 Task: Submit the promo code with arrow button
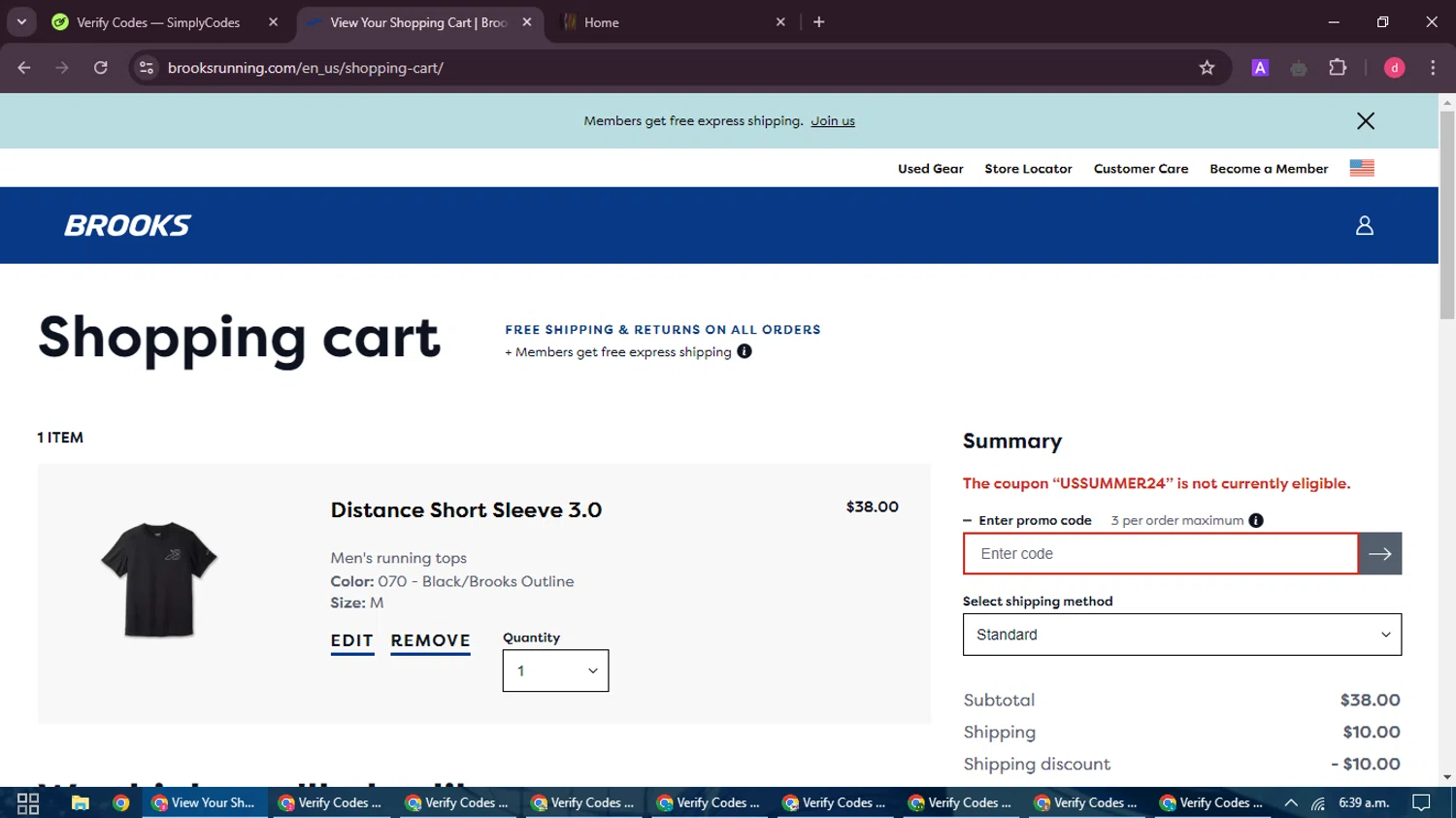(1380, 554)
